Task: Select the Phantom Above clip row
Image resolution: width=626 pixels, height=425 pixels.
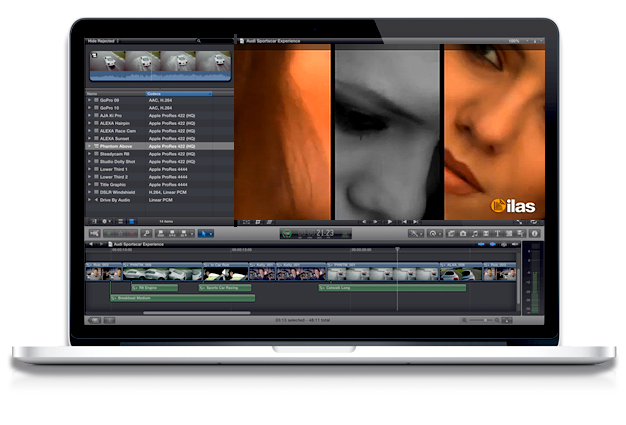Action: point(160,146)
